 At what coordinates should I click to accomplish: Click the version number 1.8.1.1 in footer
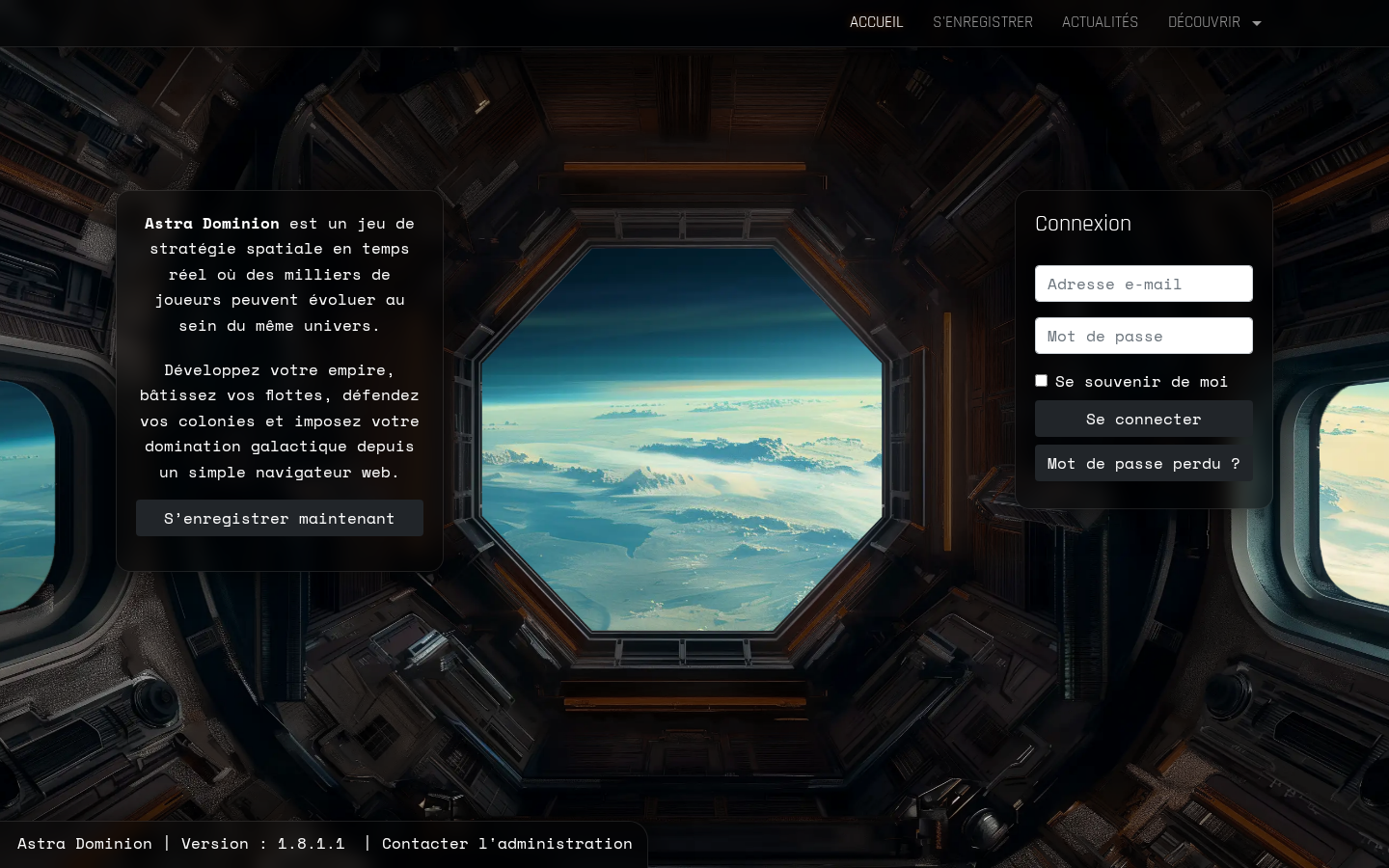(311, 843)
